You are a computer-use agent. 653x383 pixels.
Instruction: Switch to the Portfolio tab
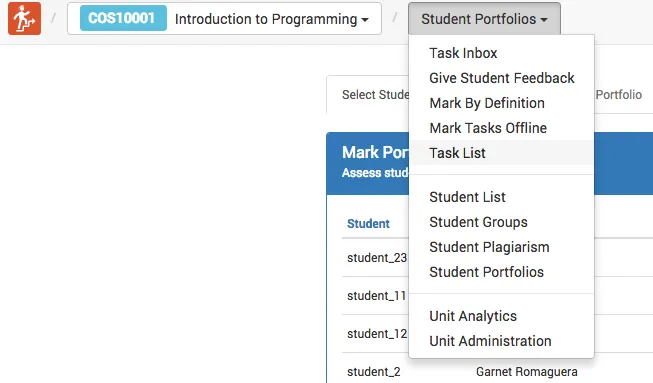618,95
